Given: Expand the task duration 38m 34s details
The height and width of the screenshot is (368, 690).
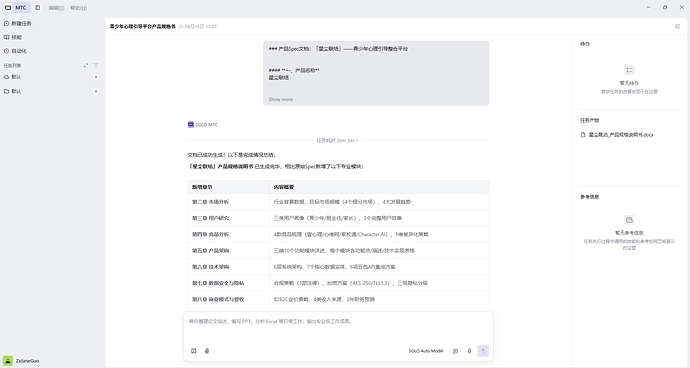Looking at the screenshot, I should pos(337,141).
